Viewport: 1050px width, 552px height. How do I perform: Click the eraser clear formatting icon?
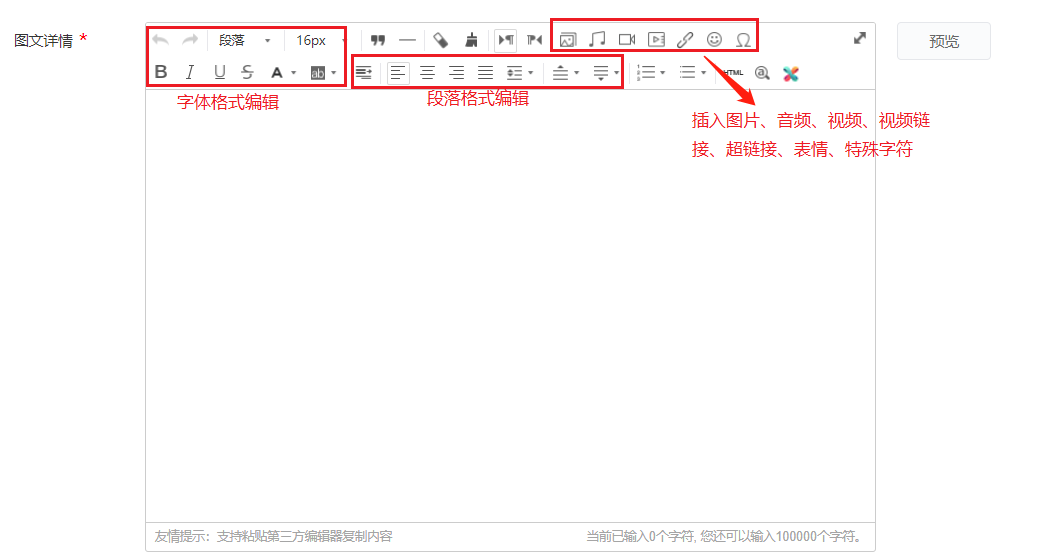pos(441,40)
